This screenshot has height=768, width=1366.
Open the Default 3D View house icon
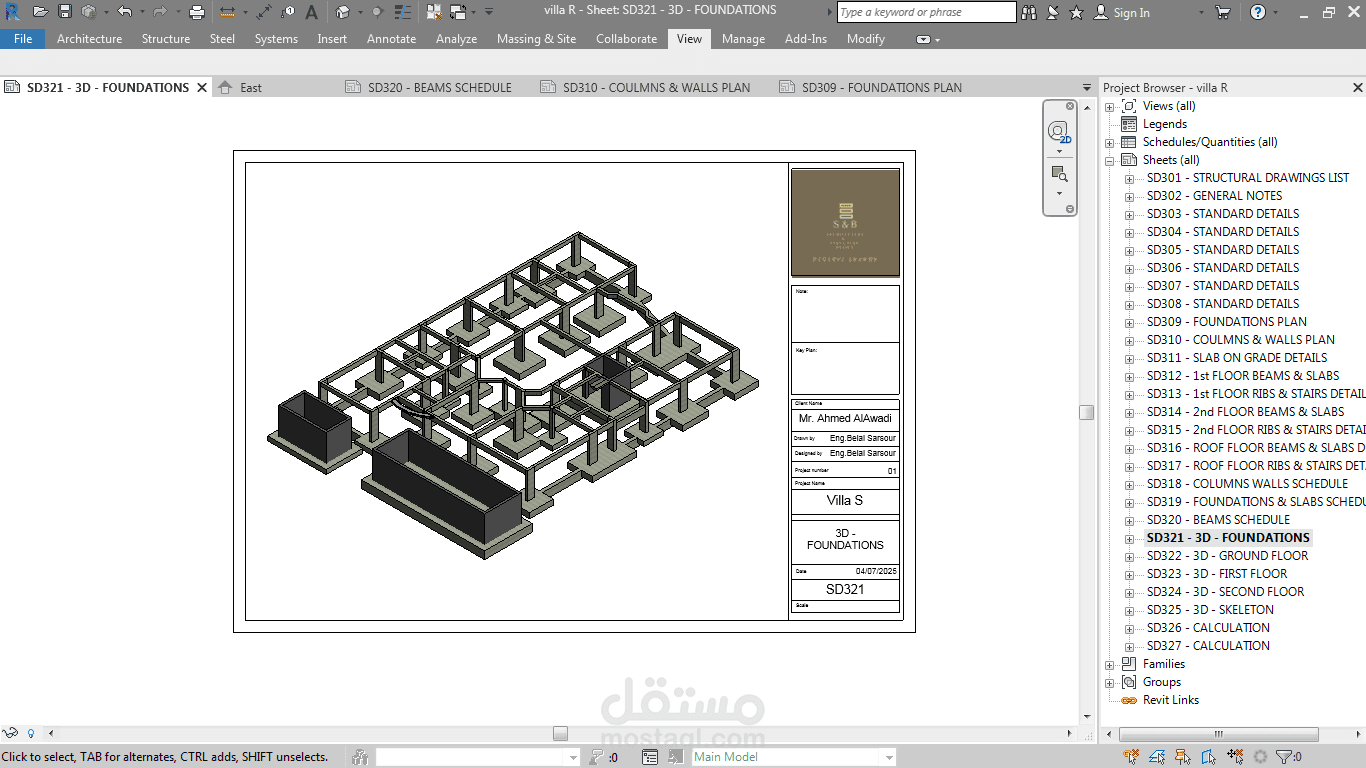pos(343,12)
